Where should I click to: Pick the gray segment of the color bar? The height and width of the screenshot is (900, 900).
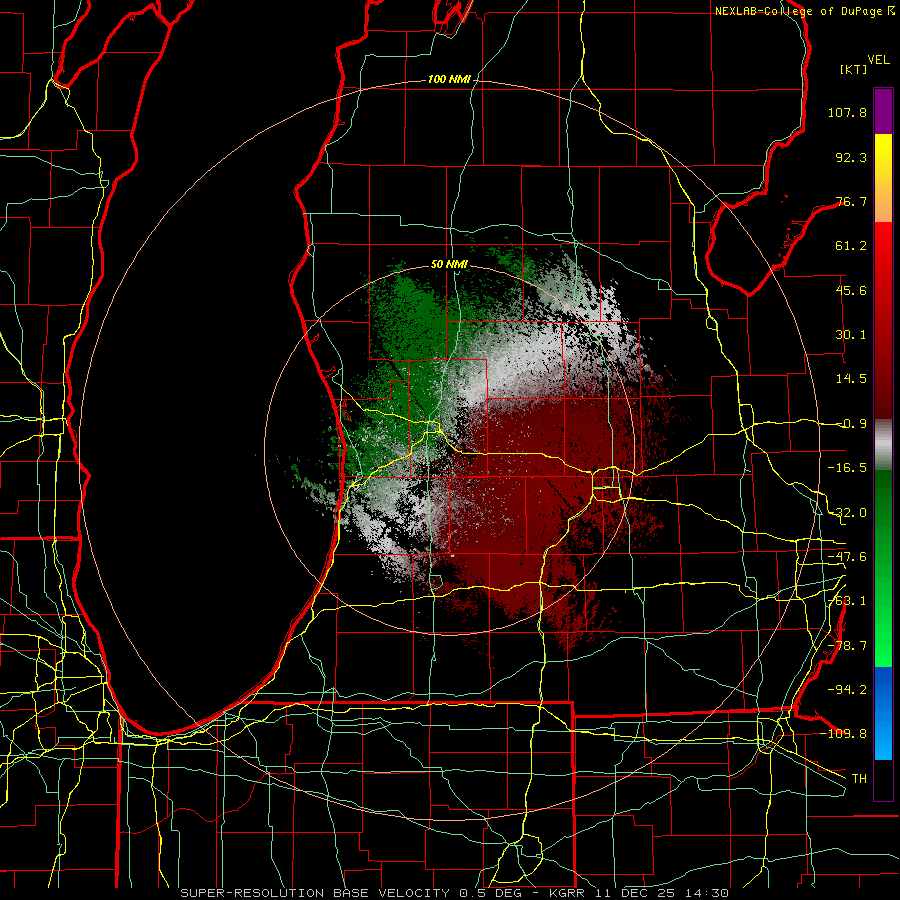point(883,445)
